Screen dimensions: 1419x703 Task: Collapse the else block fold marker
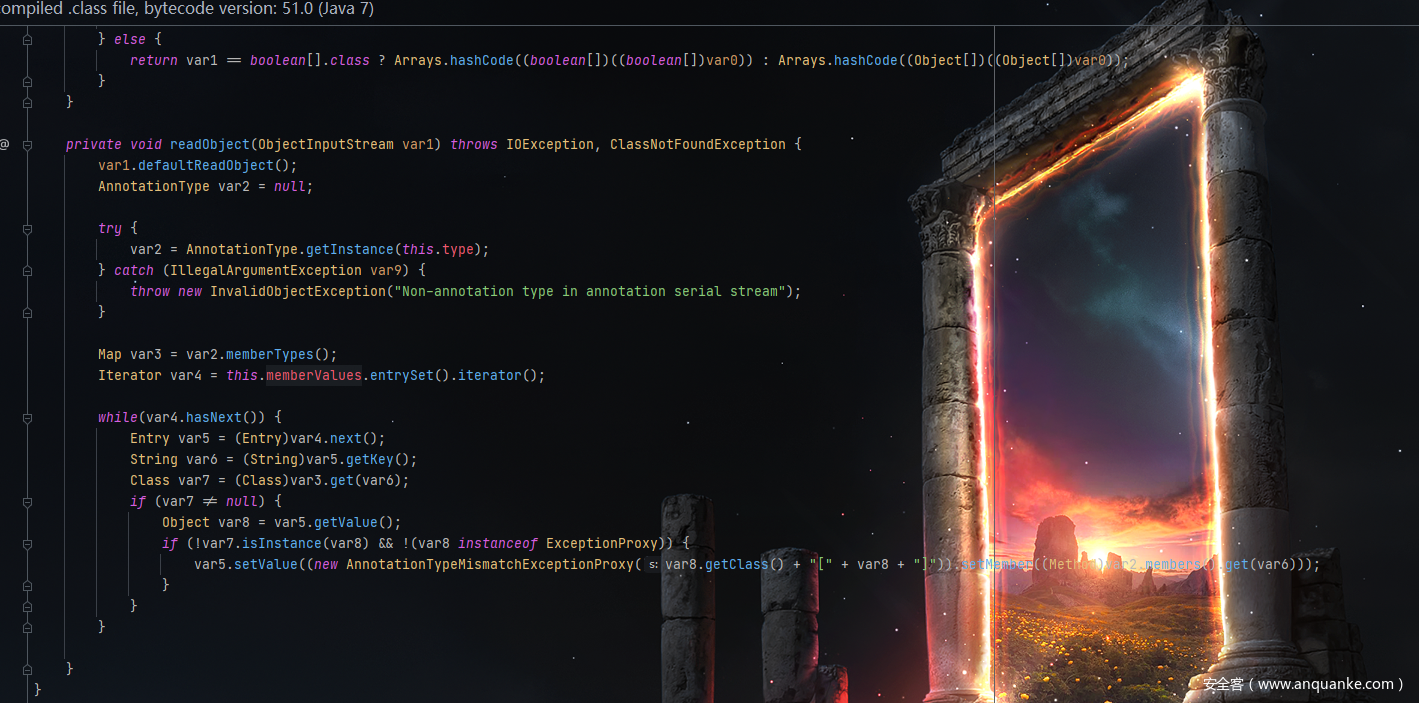click(x=27, y=39)
